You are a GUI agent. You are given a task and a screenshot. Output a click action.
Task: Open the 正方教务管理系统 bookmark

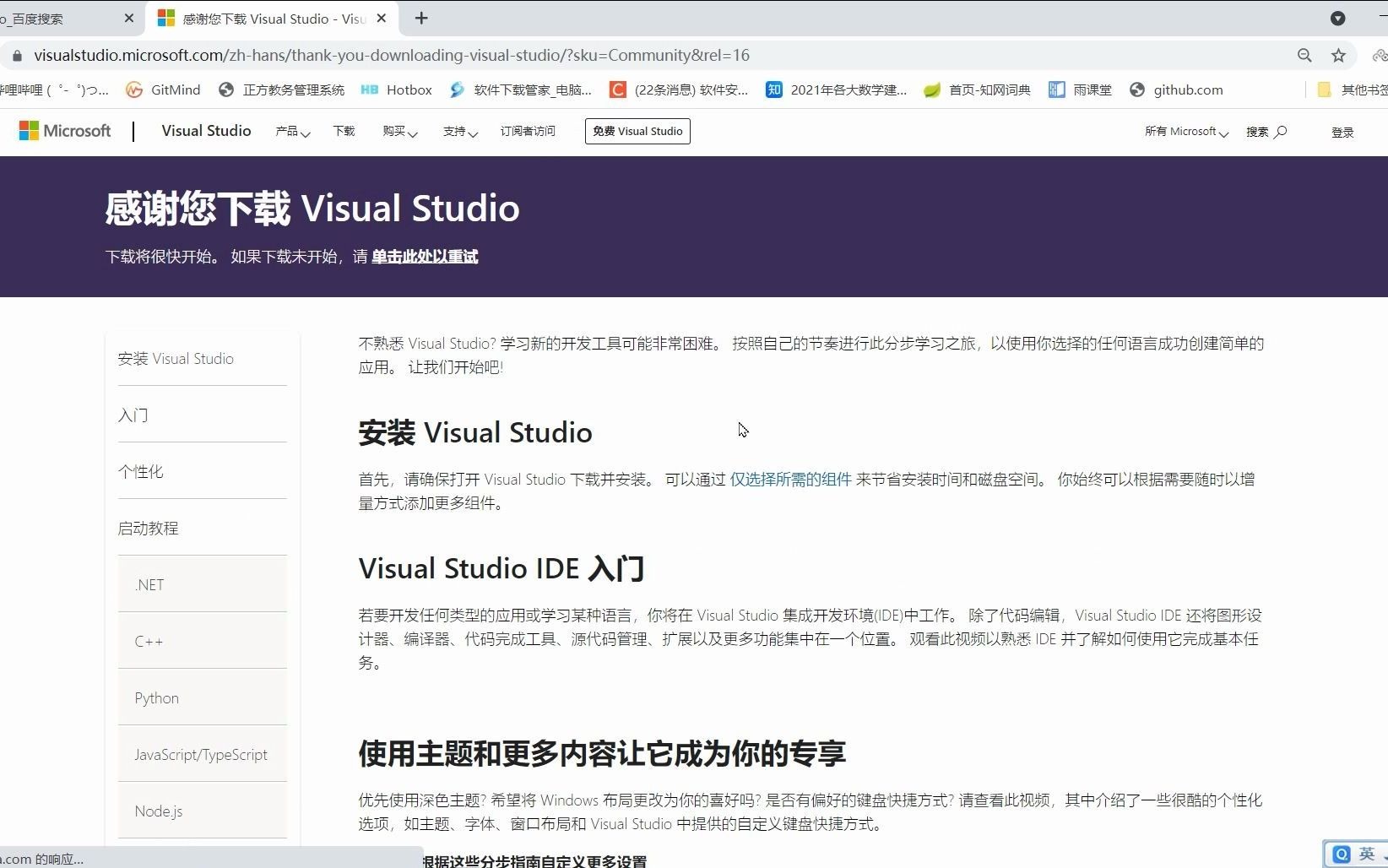click(x=281, y=90)
